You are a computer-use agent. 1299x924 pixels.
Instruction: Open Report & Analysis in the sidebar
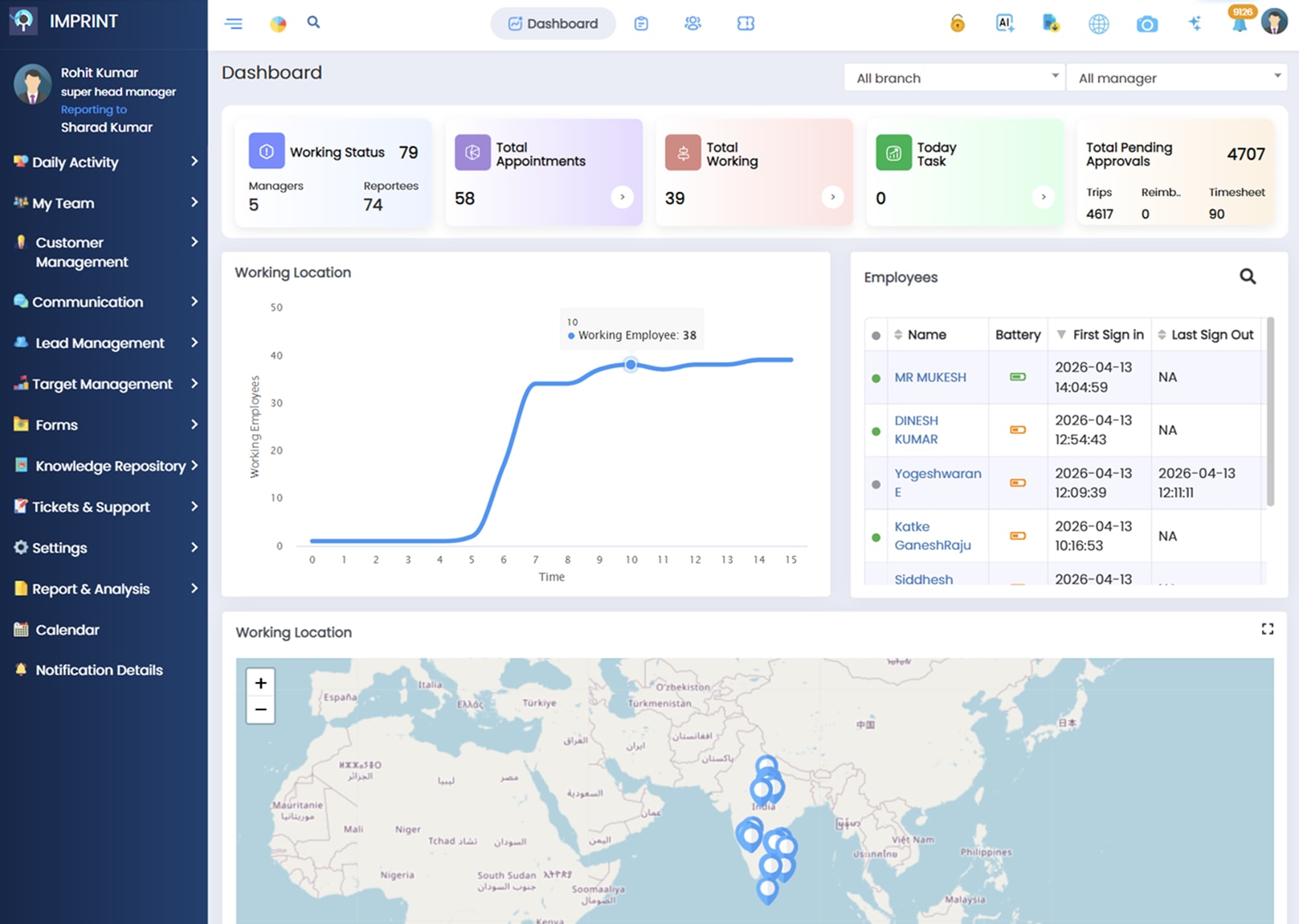click(104, 588)
